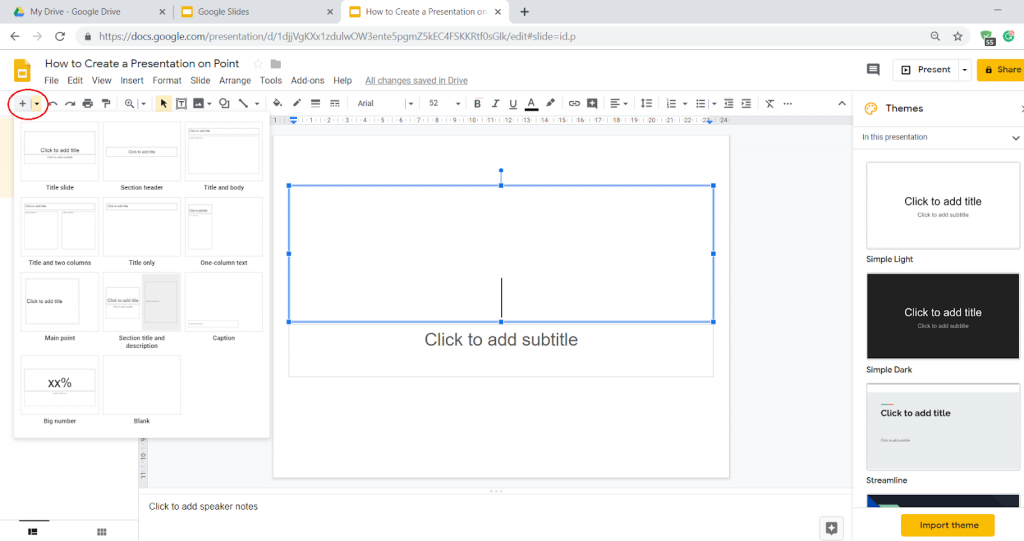Viewport: 1024px width, 541px height.
Task: Open the Insert menu
Action: pos(132,80)
